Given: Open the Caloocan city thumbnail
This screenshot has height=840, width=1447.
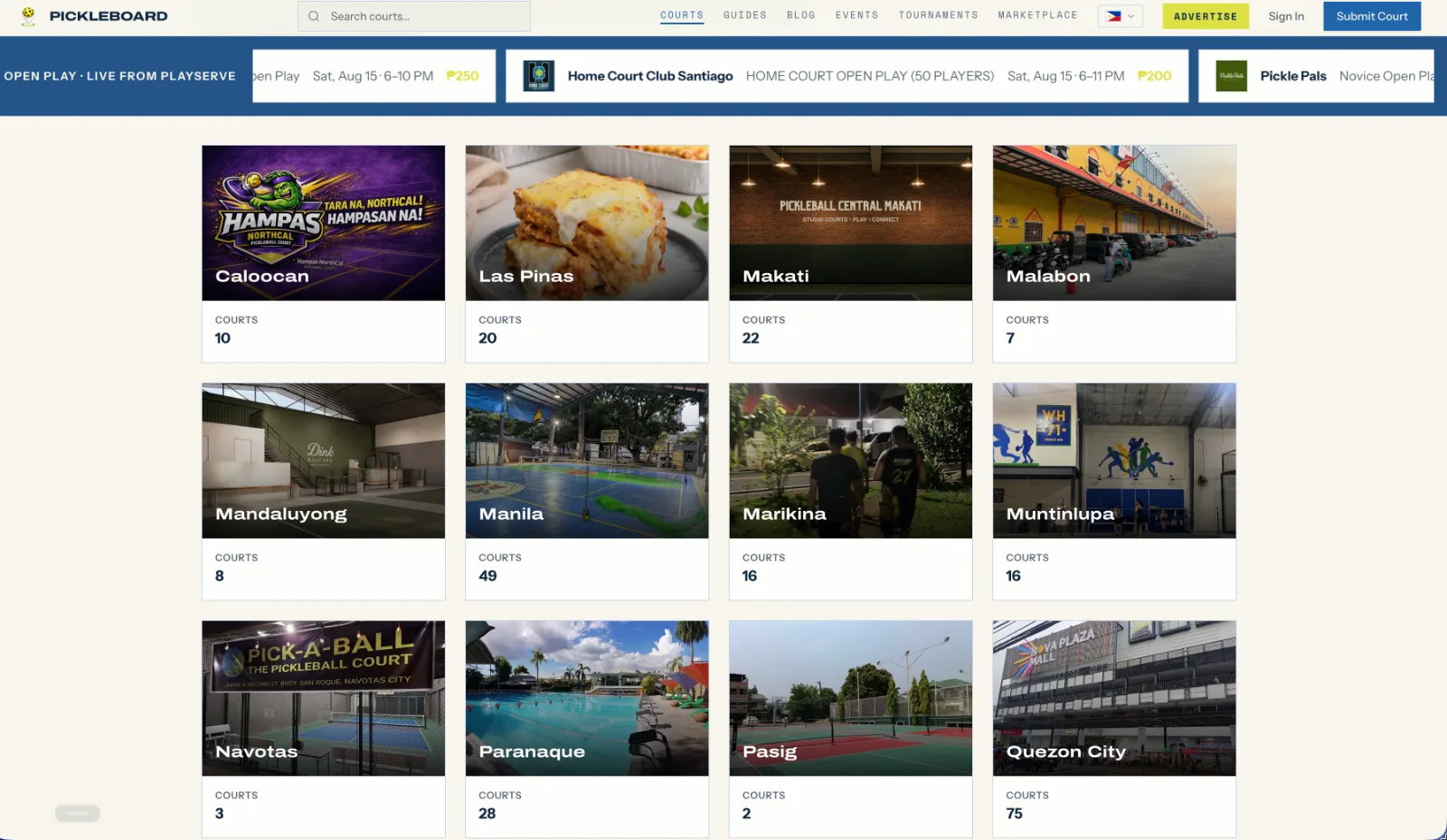Looking at the screenshot, I should coord(324,223).
